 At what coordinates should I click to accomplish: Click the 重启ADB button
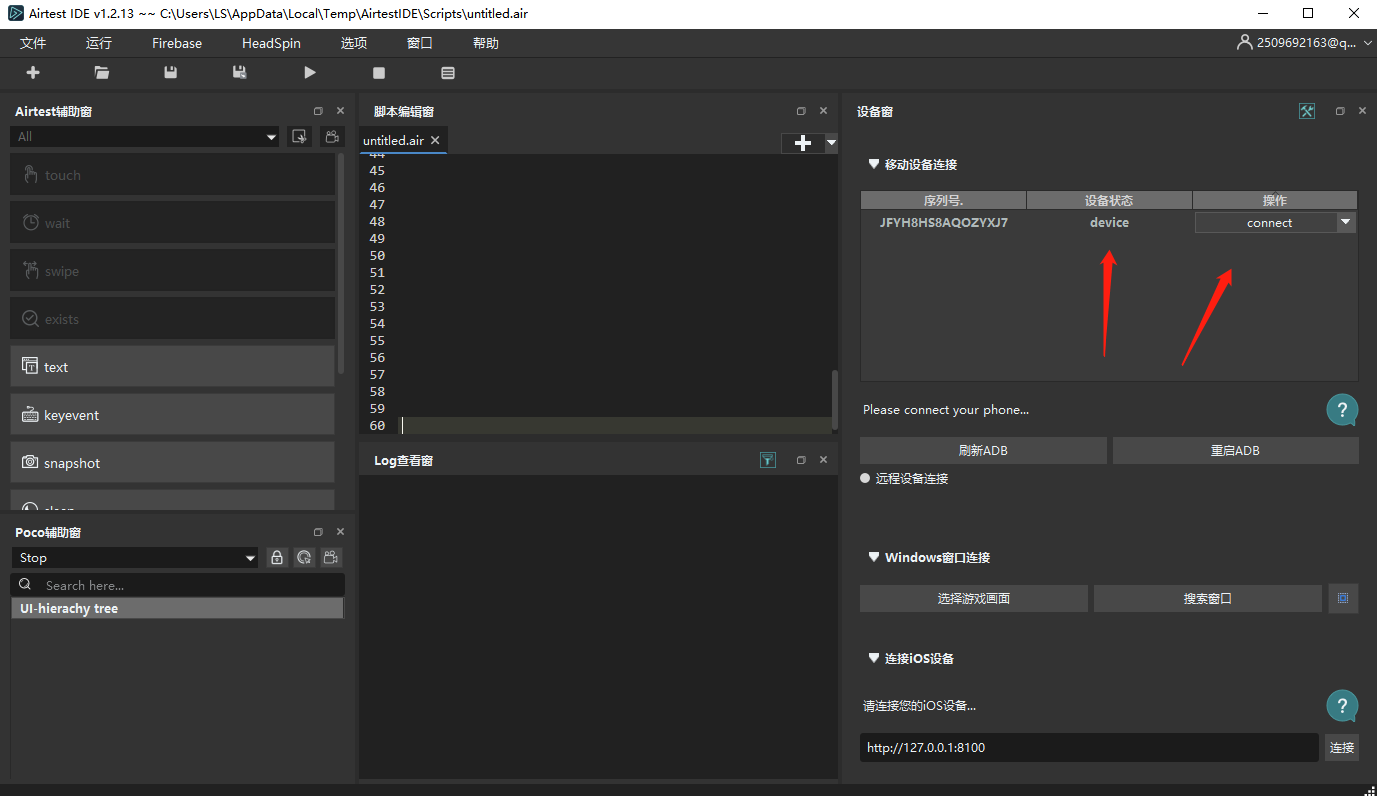1235,450
